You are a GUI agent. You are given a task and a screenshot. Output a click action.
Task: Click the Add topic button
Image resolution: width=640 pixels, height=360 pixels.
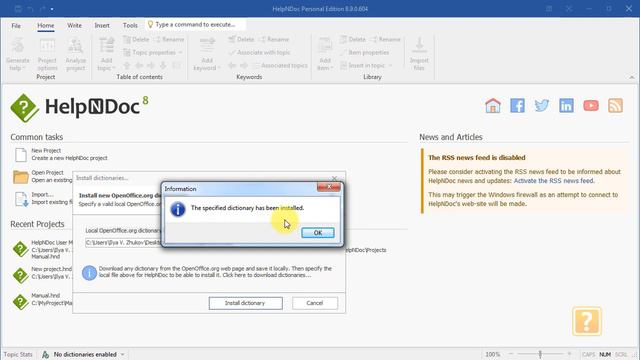pos(107,54)
